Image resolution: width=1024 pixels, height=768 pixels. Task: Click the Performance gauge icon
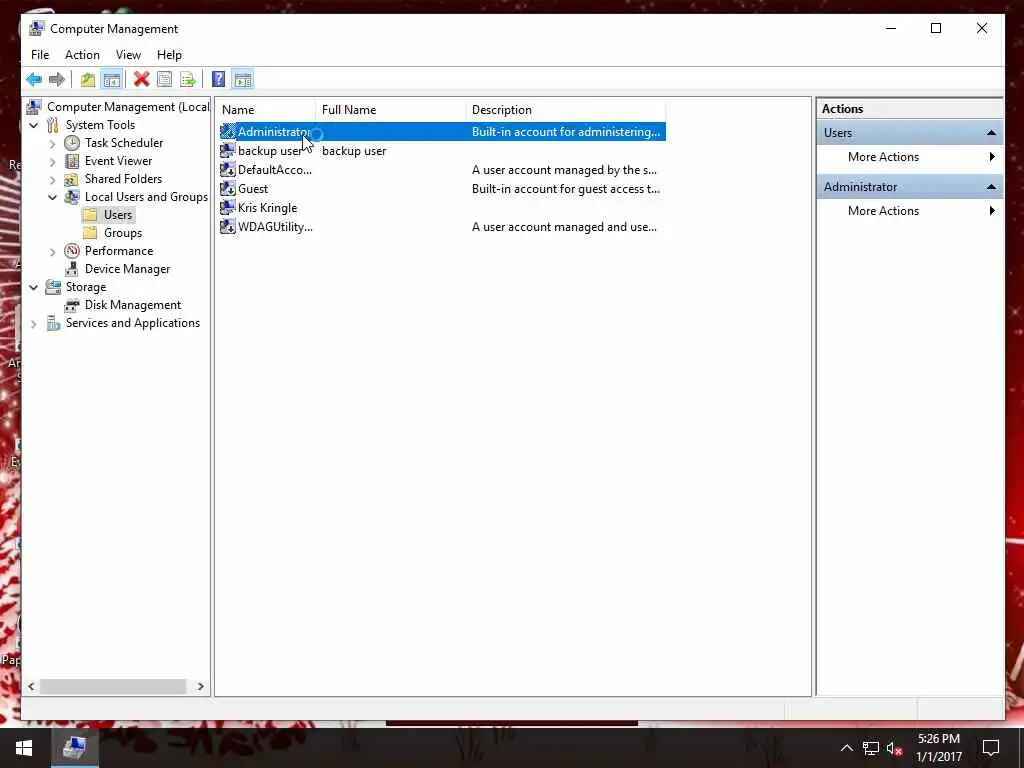point(72,251)
